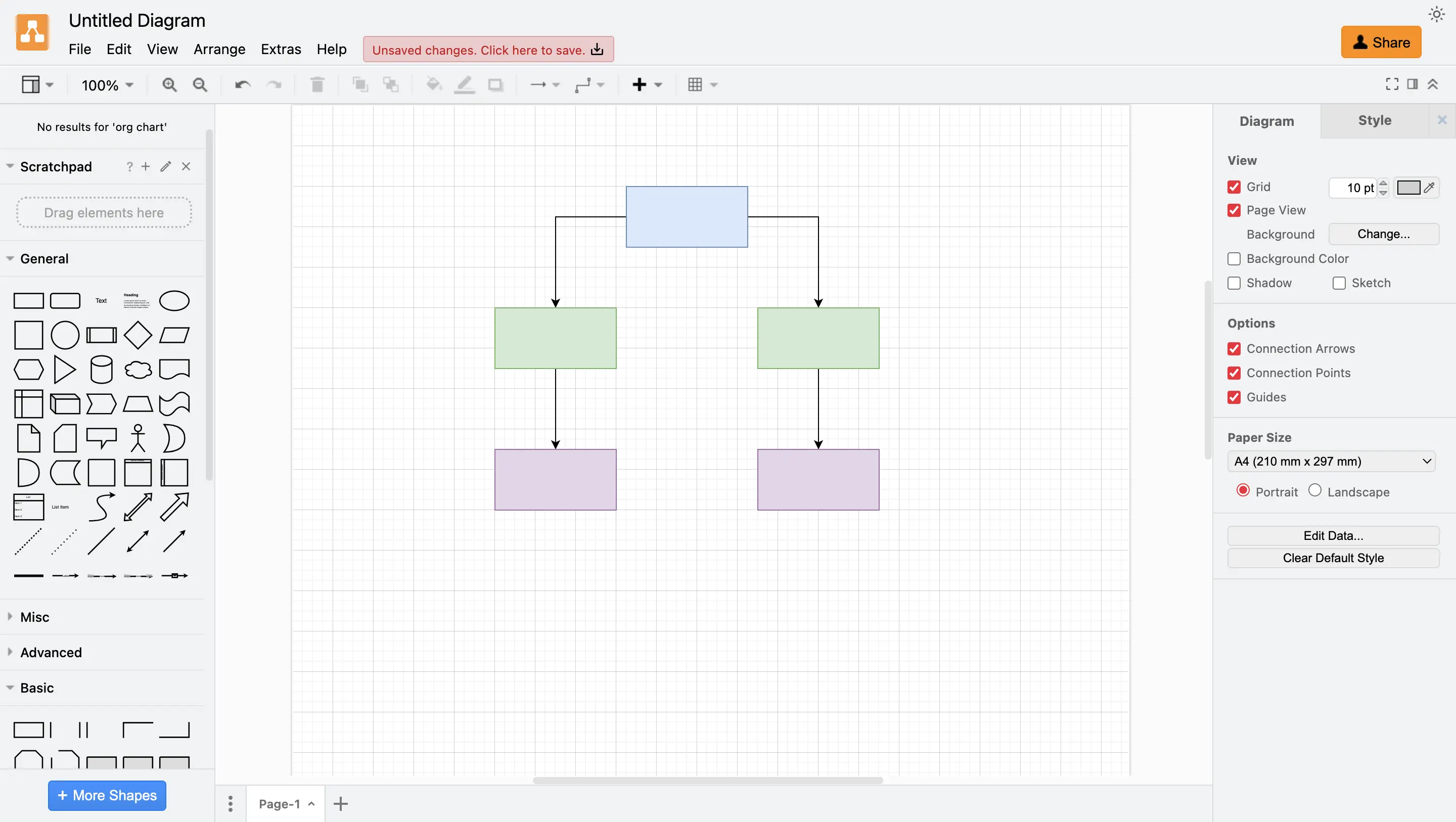
Task: Open the Arrange menu
Action: click(x=219, y=49)
